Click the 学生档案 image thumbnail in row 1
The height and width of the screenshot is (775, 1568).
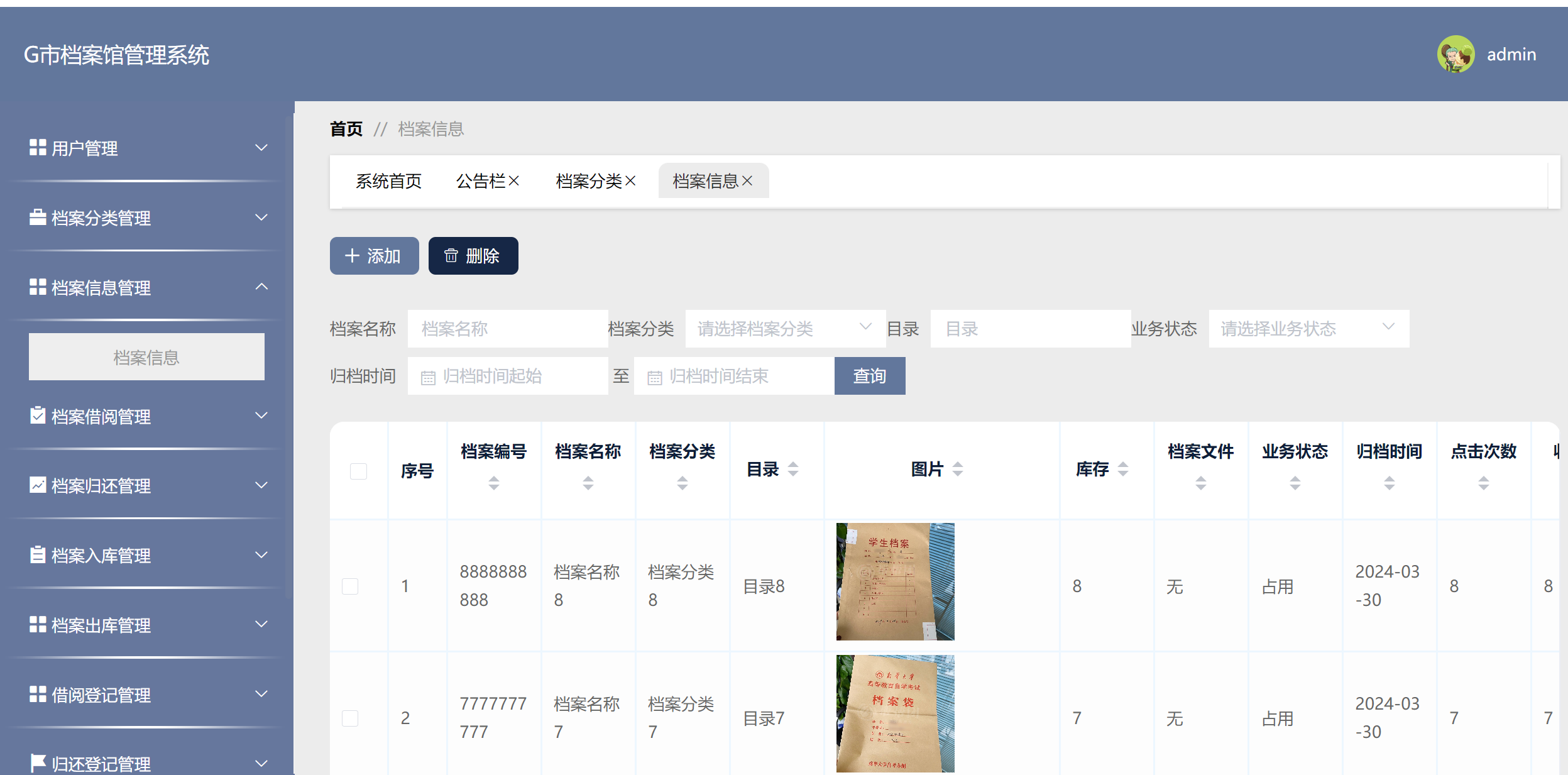895,582
